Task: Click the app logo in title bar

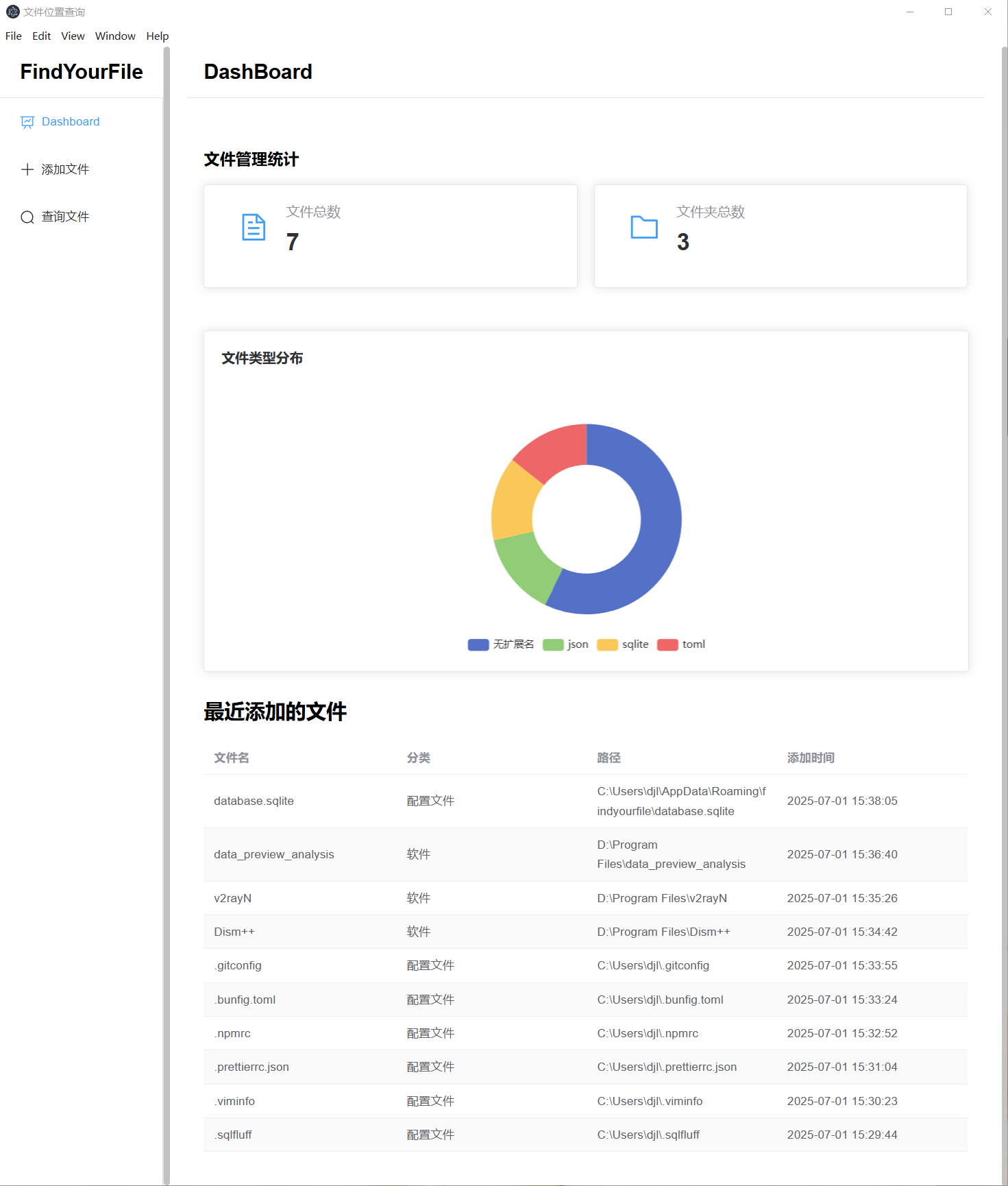Action: click(x=12, y=12)
